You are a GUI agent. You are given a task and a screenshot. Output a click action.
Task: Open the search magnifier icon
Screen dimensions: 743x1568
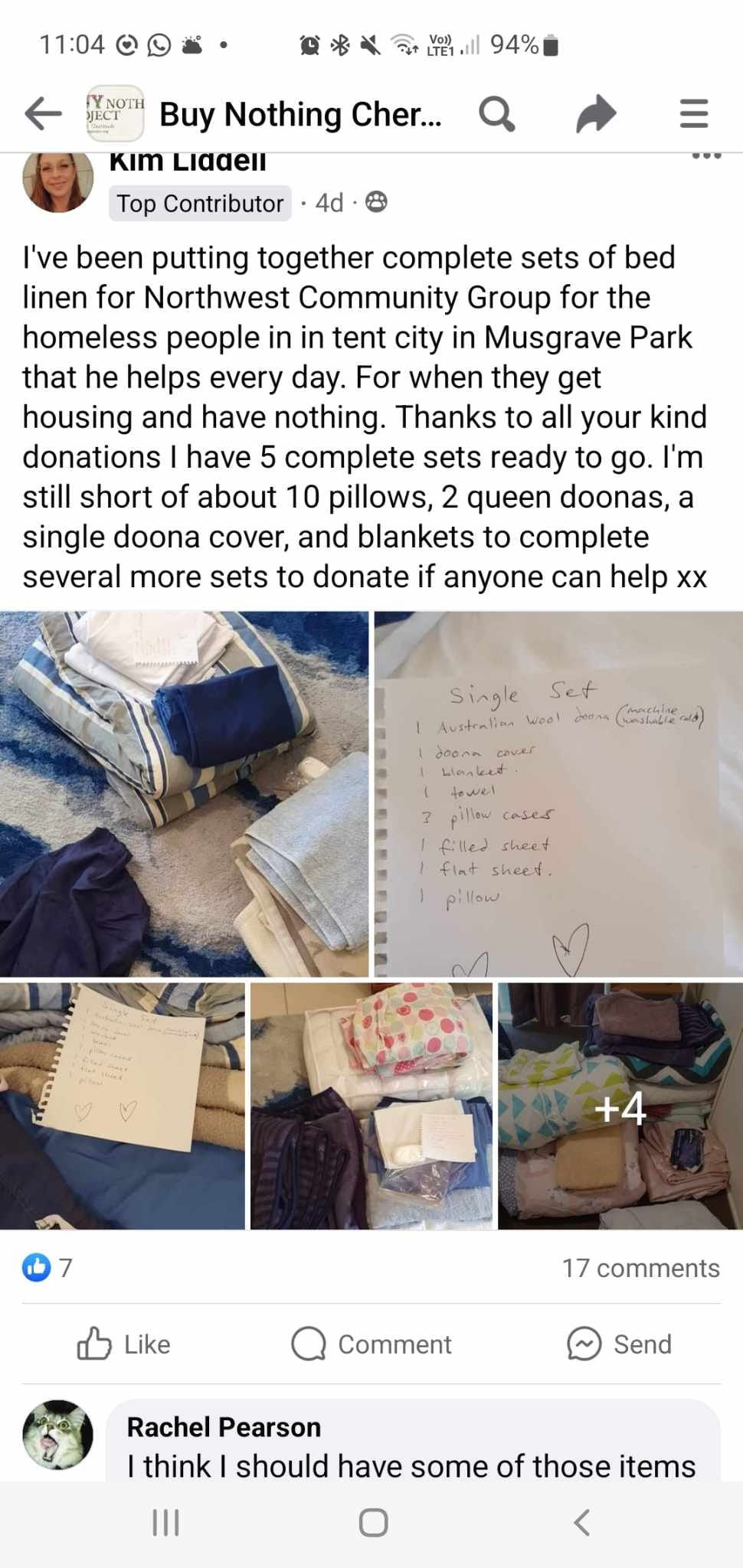496,115
